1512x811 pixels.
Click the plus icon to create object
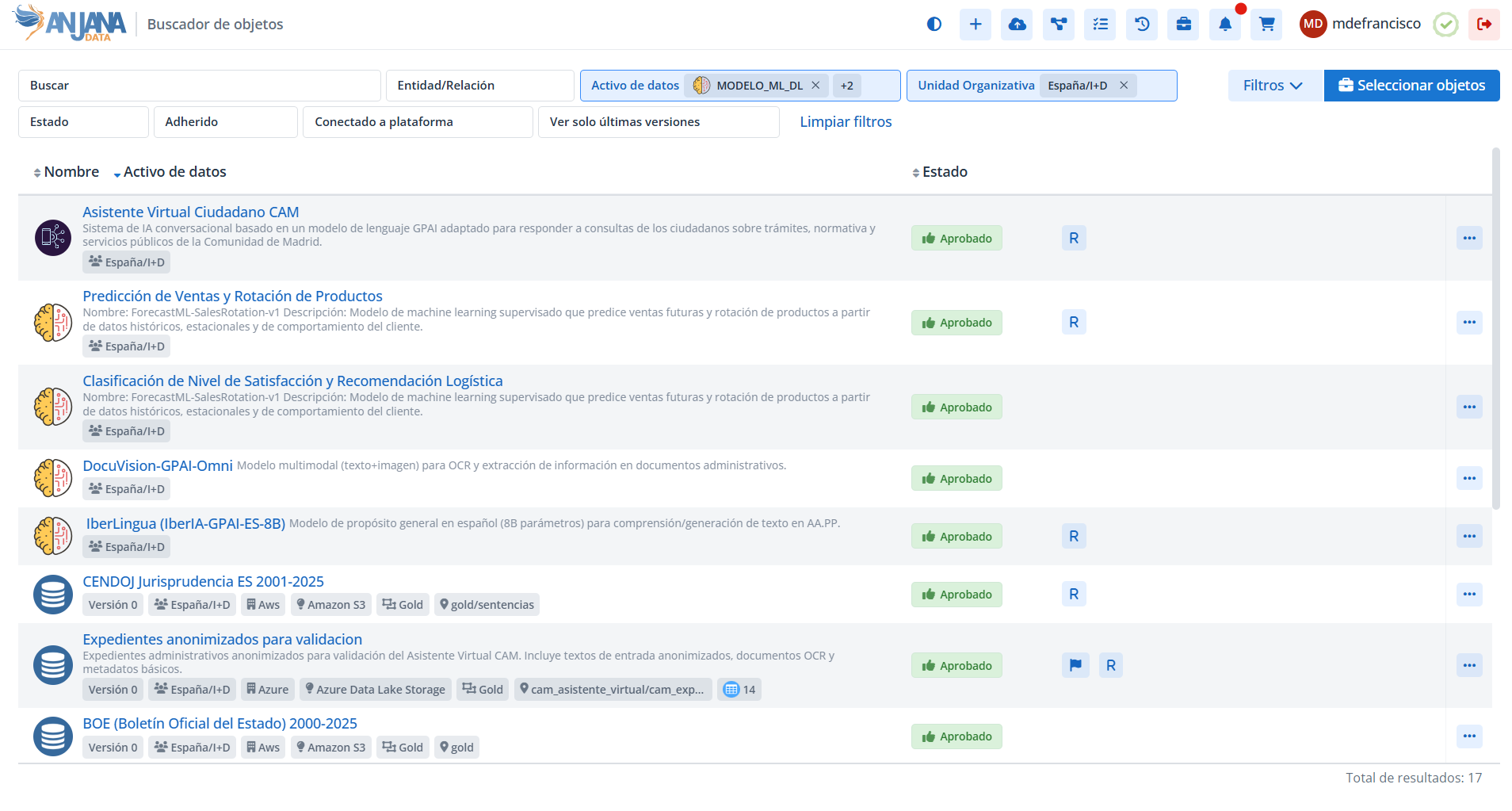[976, 25]
